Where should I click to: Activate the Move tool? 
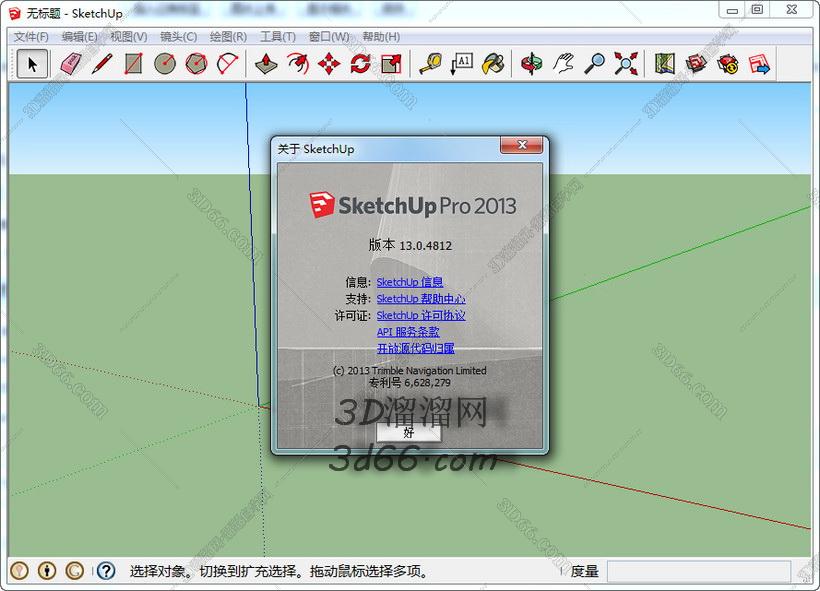click(329, 64)
